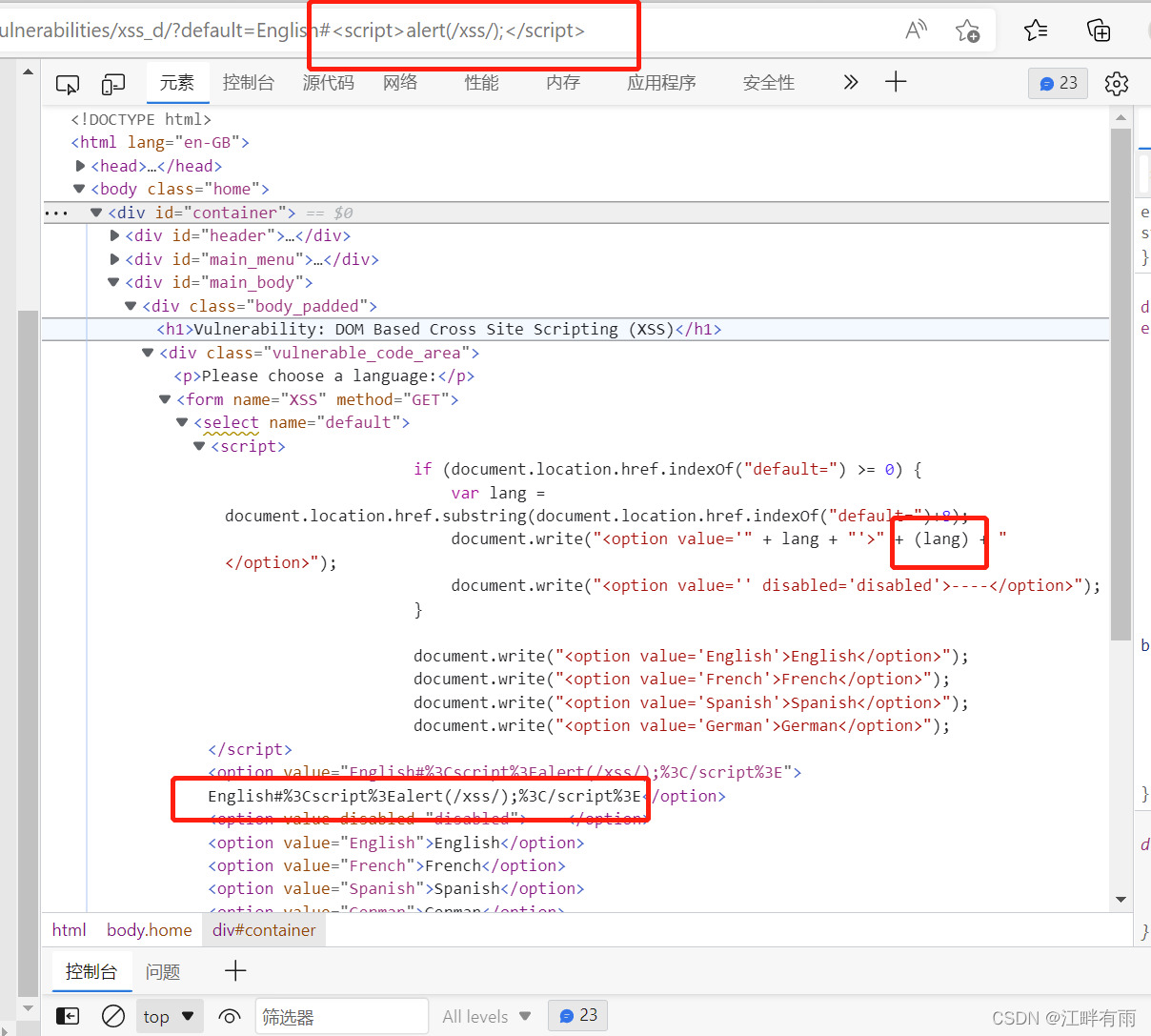1151x1036 pixels.
Task: Add this page to favorites star icon
Action: point(967,30)
